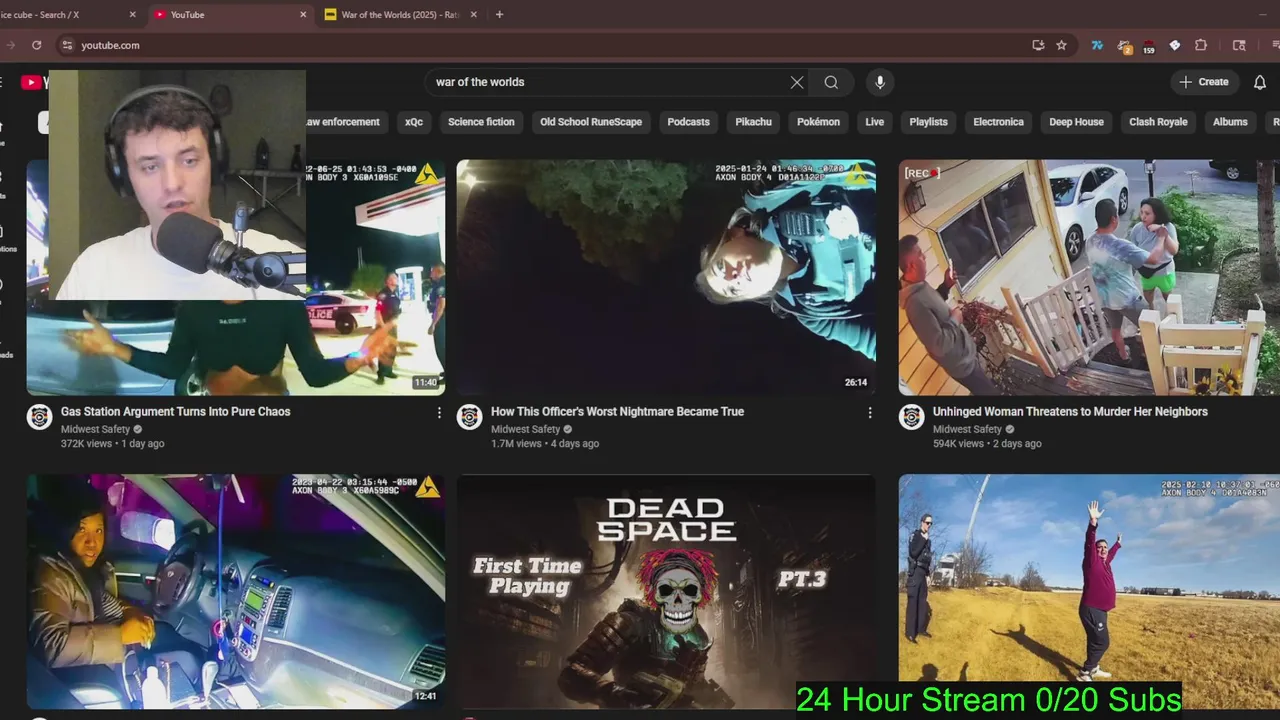
Task: Select the Old School RuneScape chip
Action: point(591,122)
